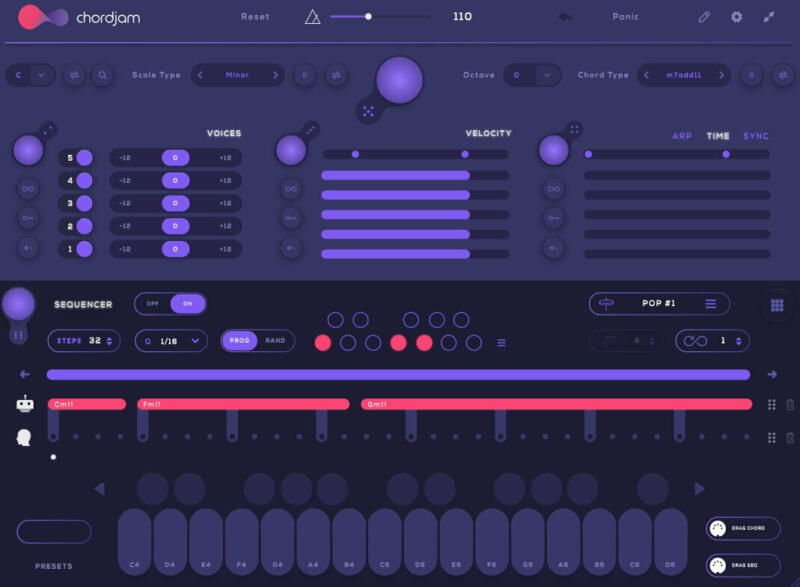Click the shuffle icon next to key selector
The image size is (800, 587).
[x=74, y=75]
